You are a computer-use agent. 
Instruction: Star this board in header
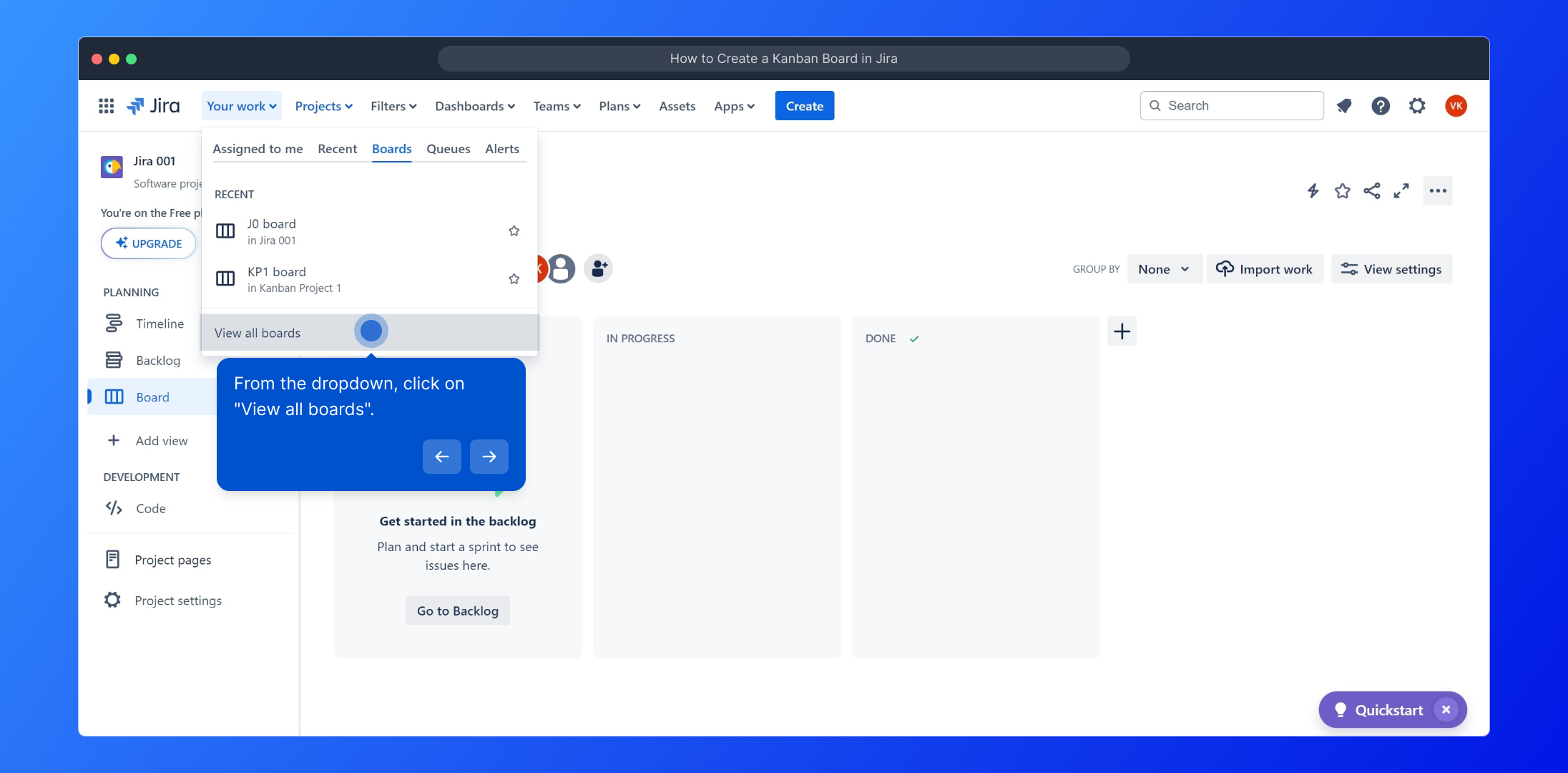[1342, 190]
